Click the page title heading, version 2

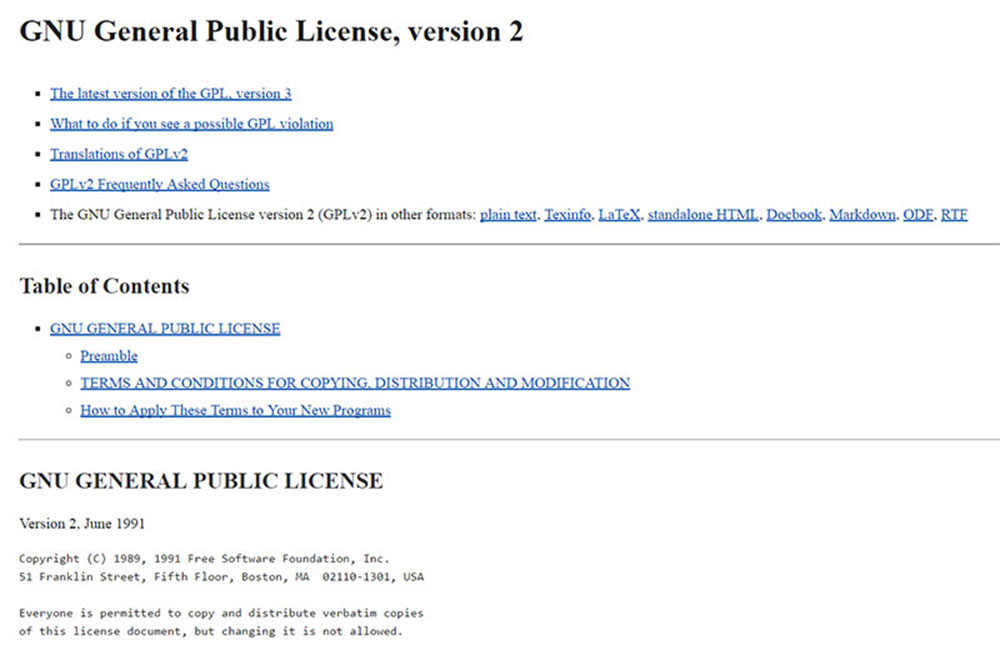click(x=271, y=32)
